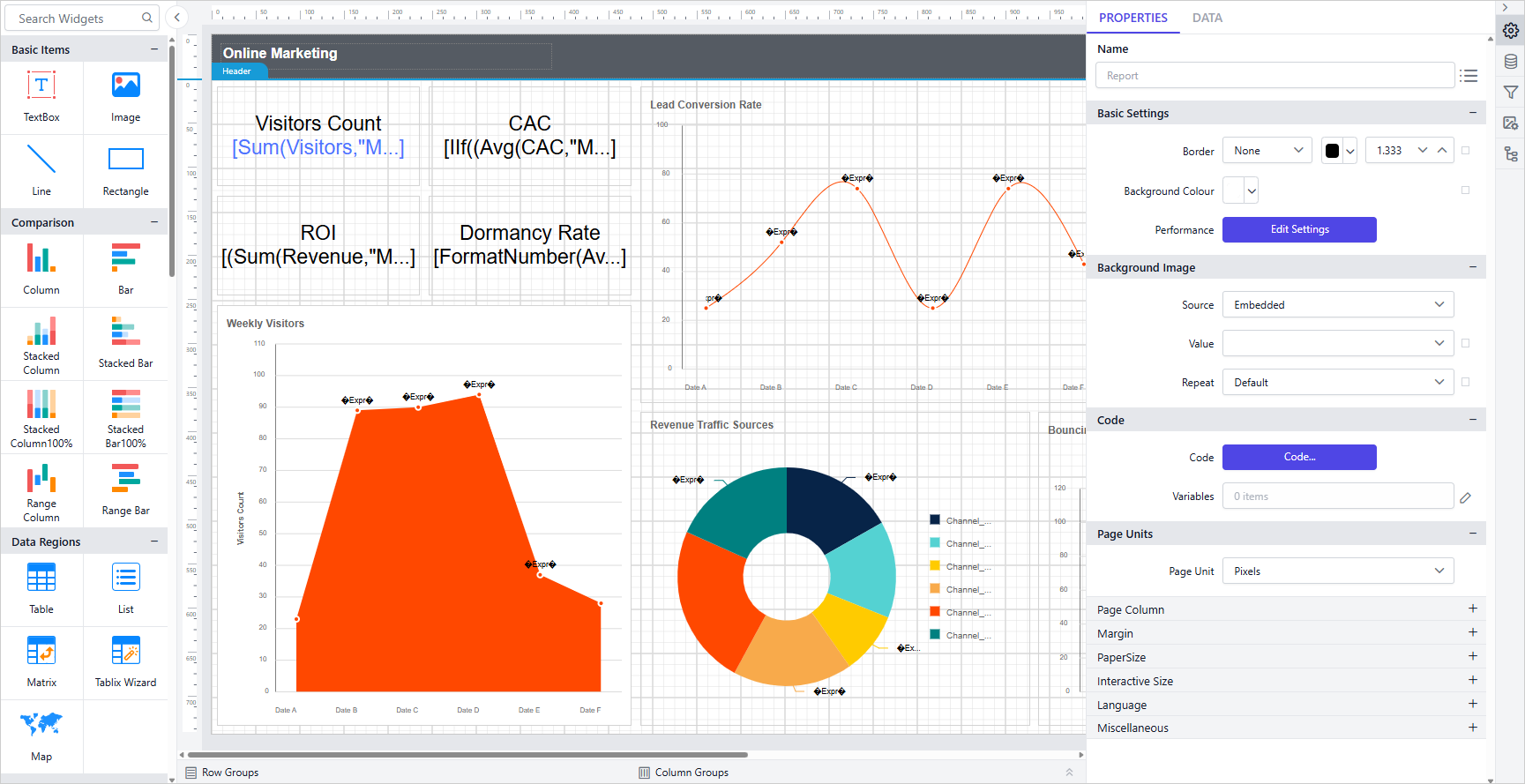
Task: Open the Background Colour swatch picker
Action: (x=1240, y=190)
